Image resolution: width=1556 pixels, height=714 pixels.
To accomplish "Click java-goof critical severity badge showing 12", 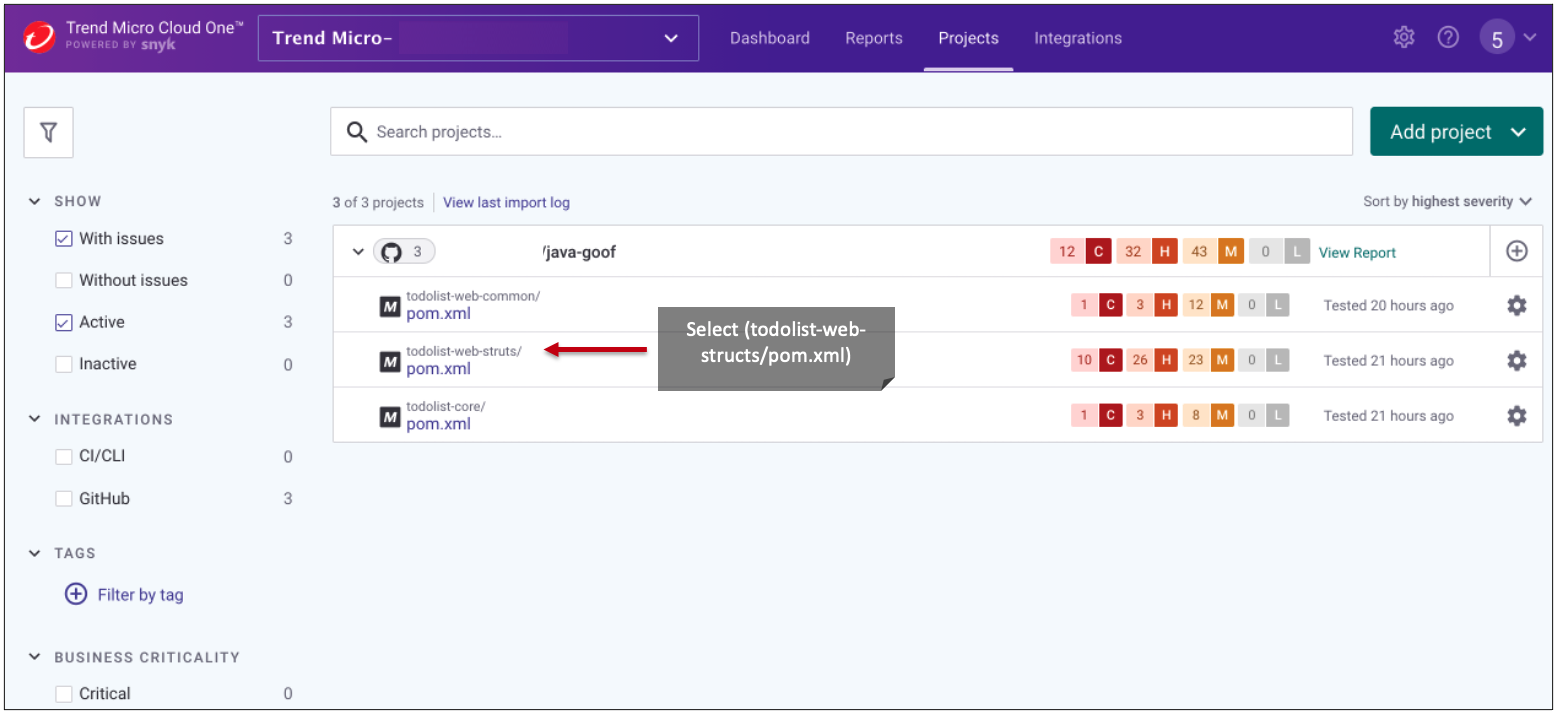I will tap(1081, 252).
